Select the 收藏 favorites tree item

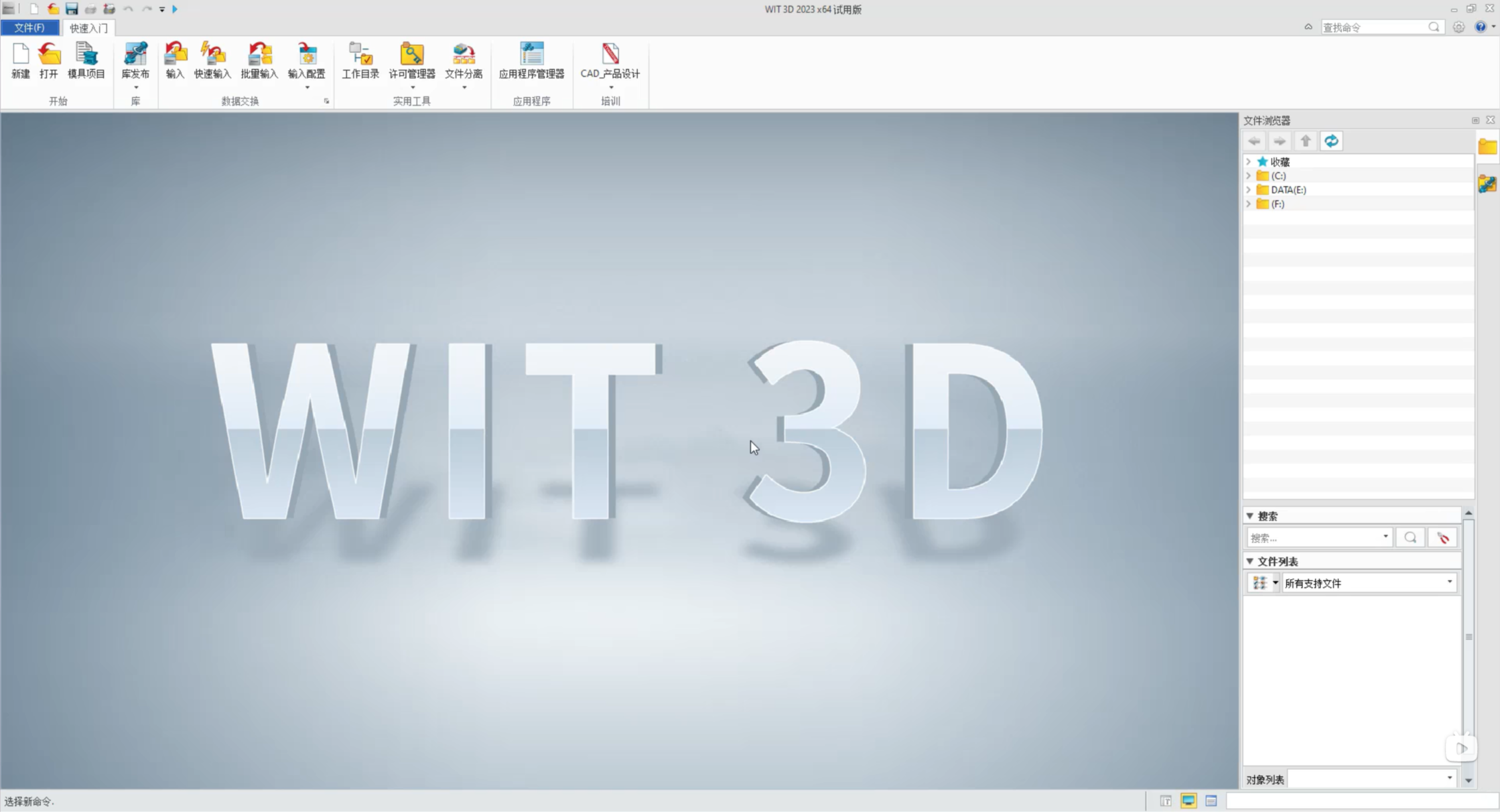pyautogui.click(x=1280, y=162)
